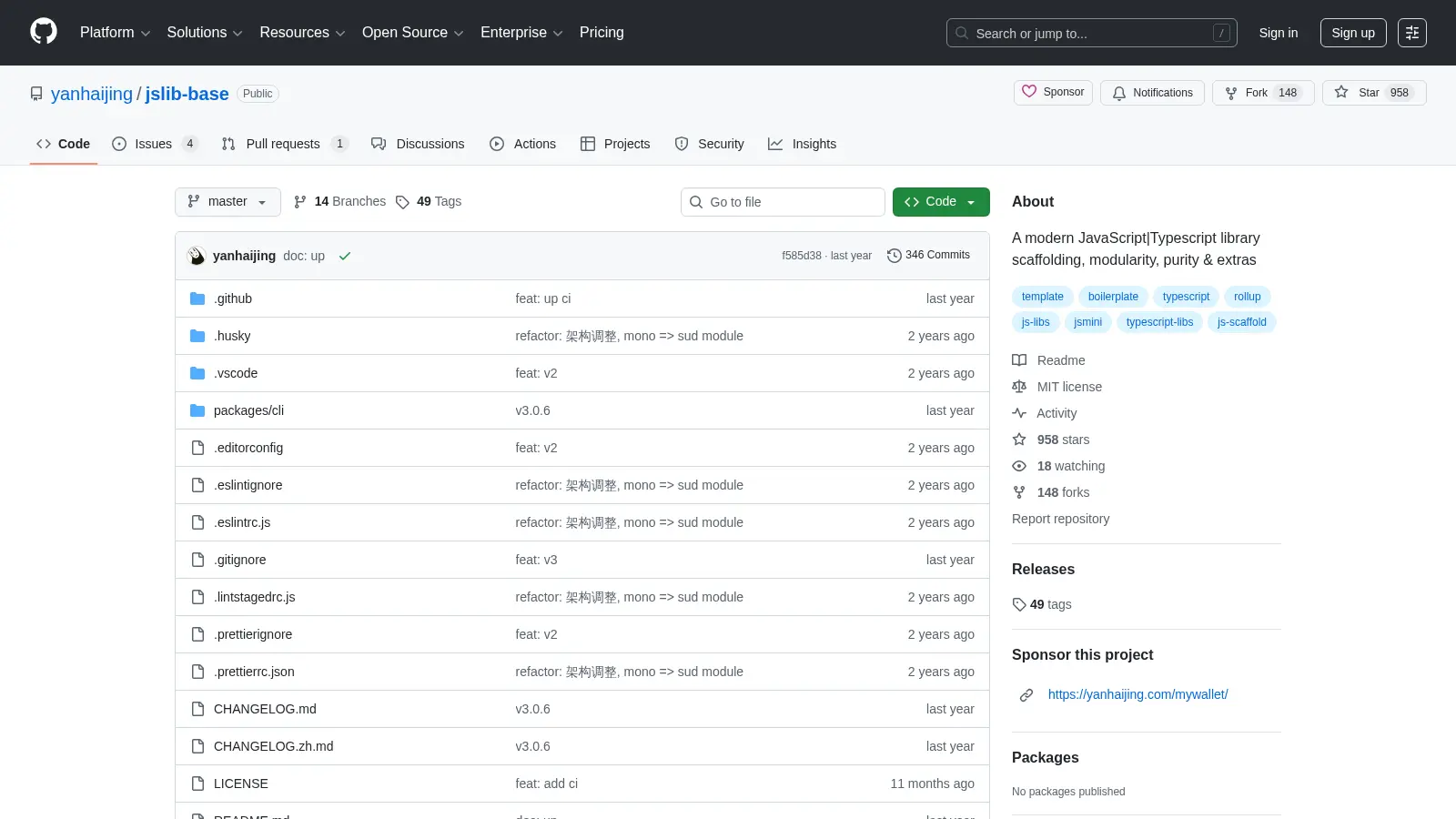The height and width of the screenshot is (819, 1456).
Task: Click the js-scaffold topic tag
Action: (1241, 322)
